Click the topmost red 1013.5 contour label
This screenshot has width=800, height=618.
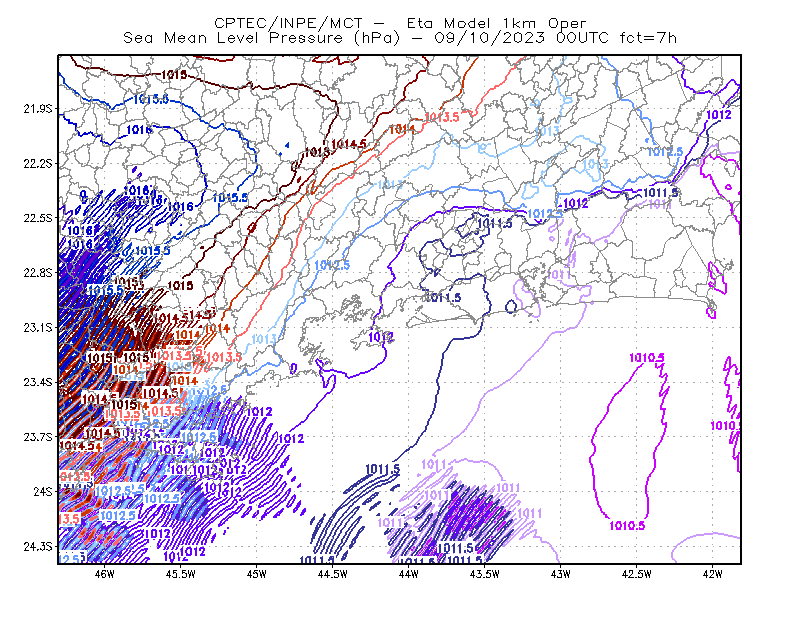[x=442, y=117]
